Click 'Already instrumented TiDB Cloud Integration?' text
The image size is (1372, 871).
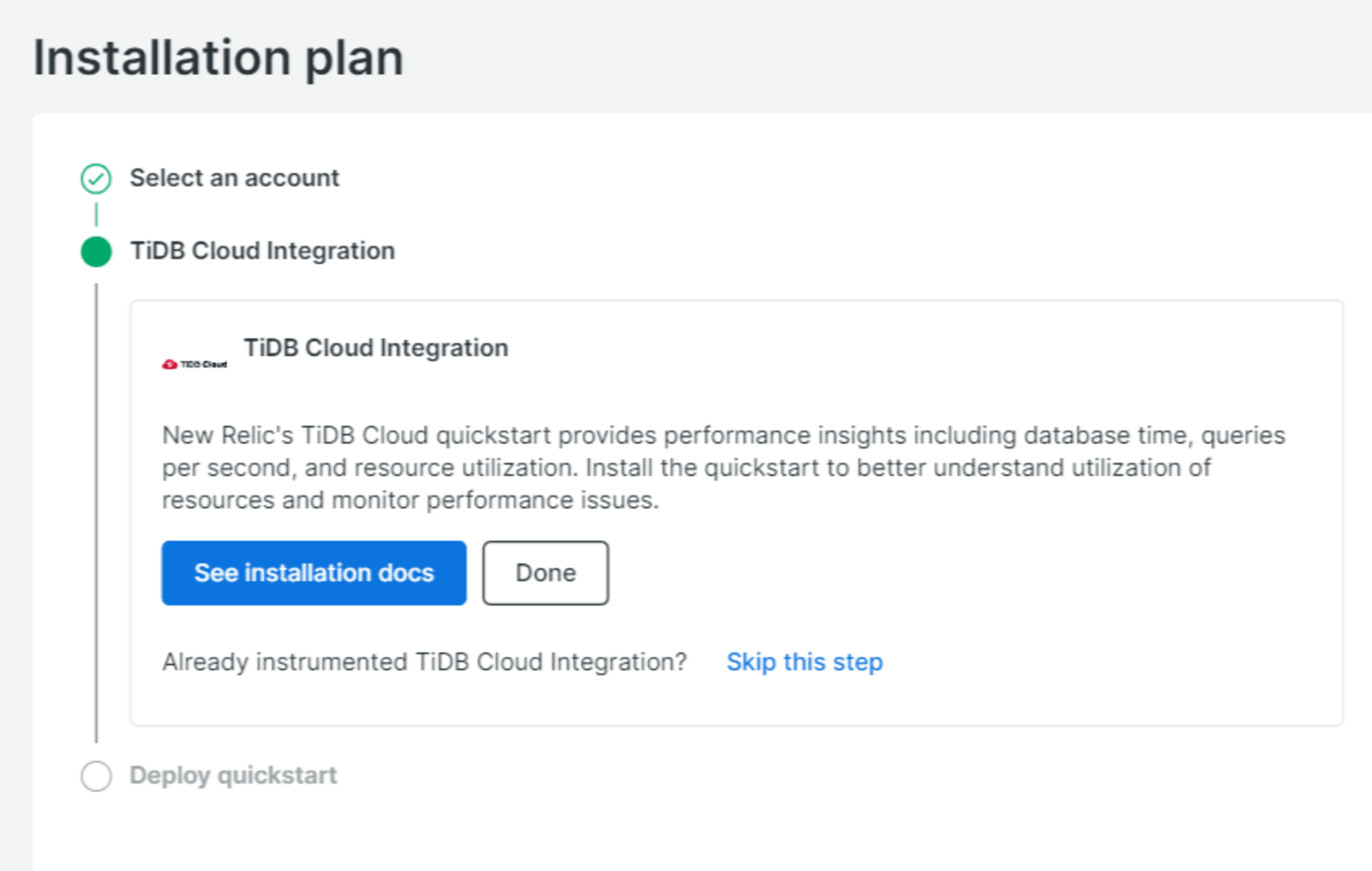point(425,663)
